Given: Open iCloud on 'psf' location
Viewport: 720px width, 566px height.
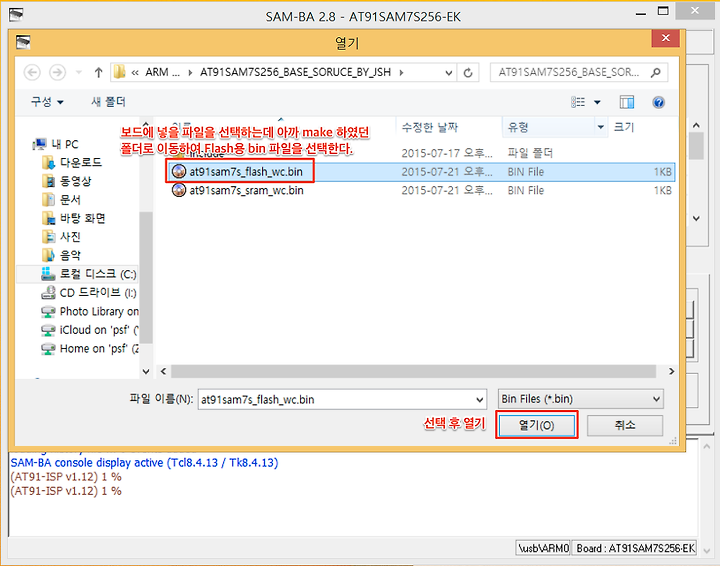Looking at the screenshot, I should click(x=90, y=330).
